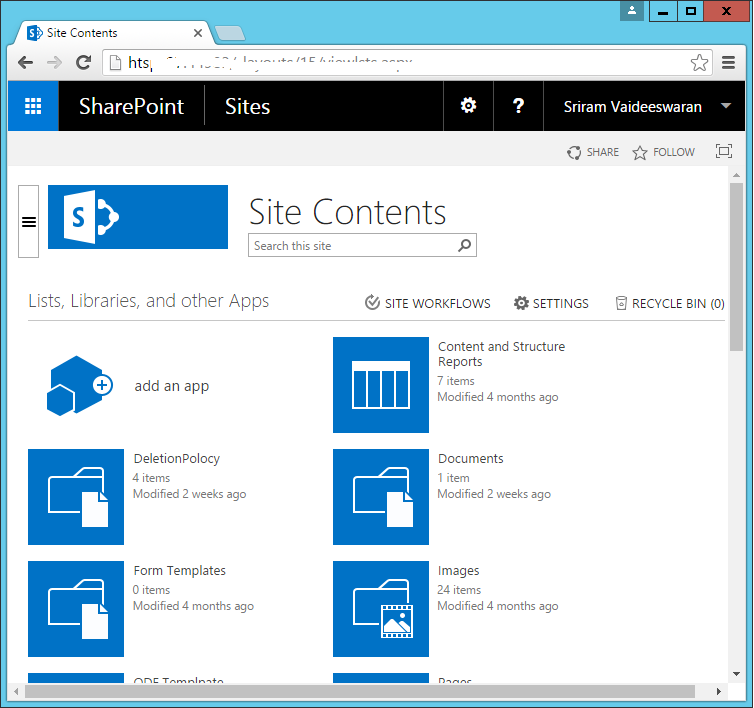This screenshot has height=708, width=754.
Task: Click the vertical scrollbar thumb
Action: [x=736, y=267]
